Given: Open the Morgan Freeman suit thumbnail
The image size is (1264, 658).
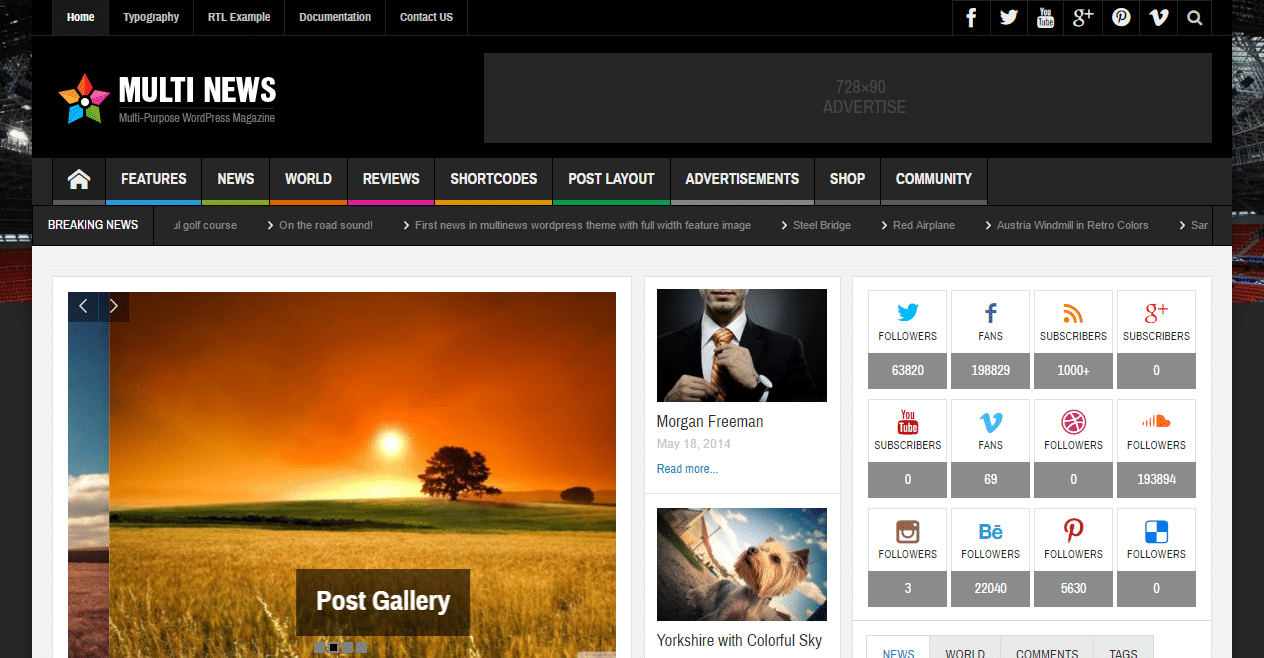Looking at the screenshot, I should [742, 345].
